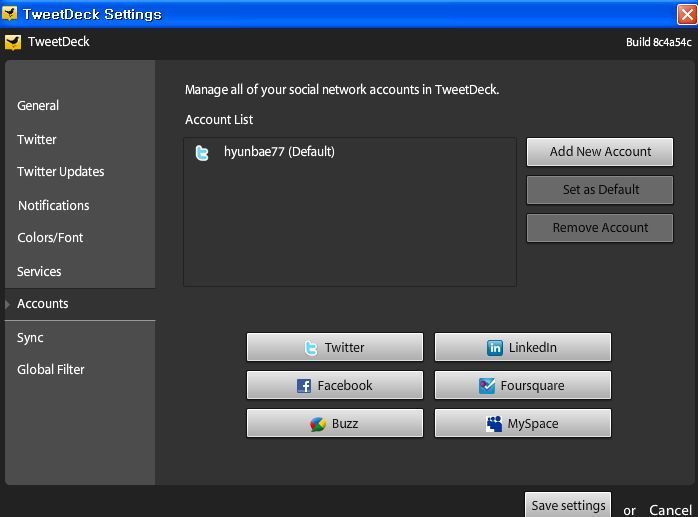Viewport: 698px width, 517px height.
Task: Add a Twitter account via Twitter button
Action: (335, 347)
